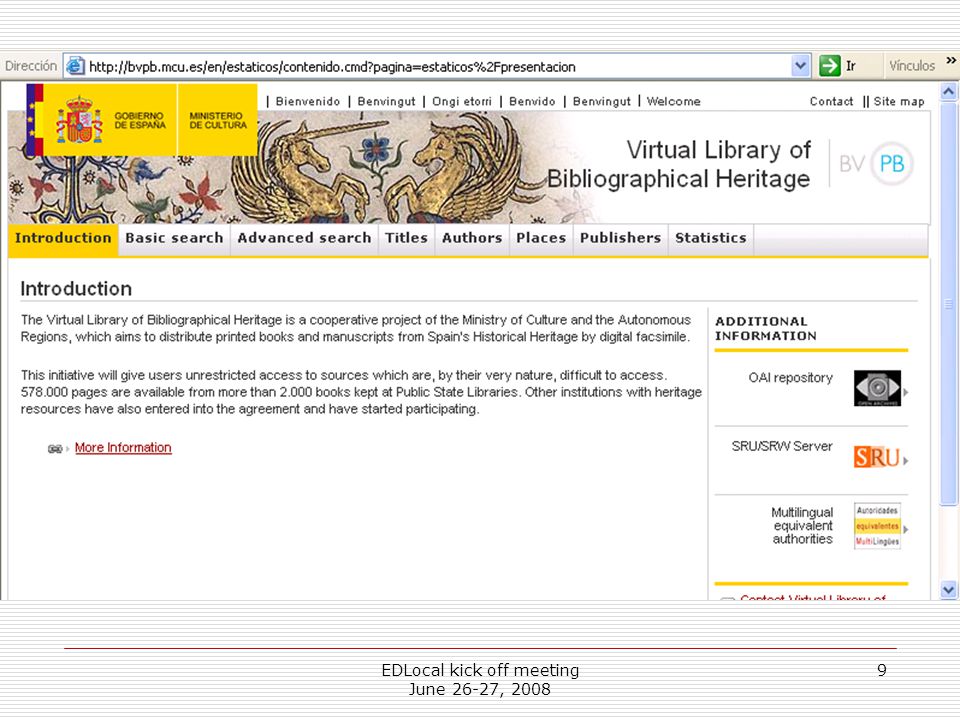Click the ADDITIONAL INFORMATION sidebar heading
This screenshot has width=960, height=720.
point(765,329)
